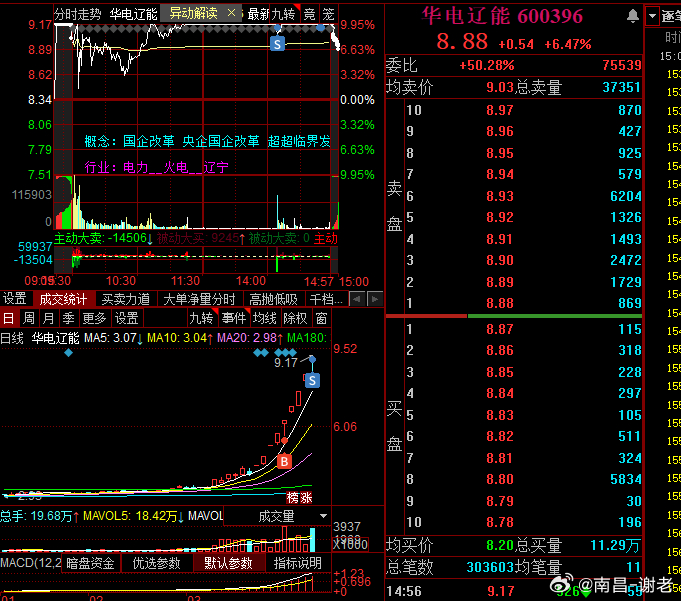Toggle the 均线 moving average lines

pyautogui.click(x=264, y=318)
